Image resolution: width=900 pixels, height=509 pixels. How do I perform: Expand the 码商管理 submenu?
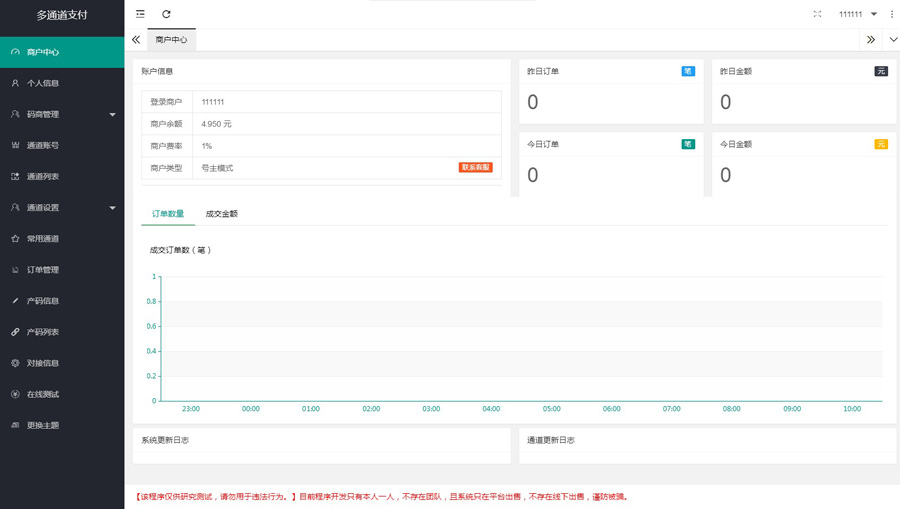tap(62, 114)
